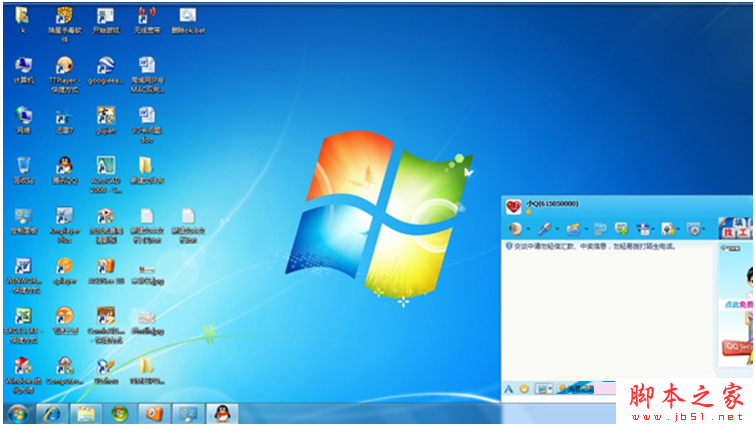Open the qplayer desktop shortcut
This screenshot has height=428, width=755.
65,271
